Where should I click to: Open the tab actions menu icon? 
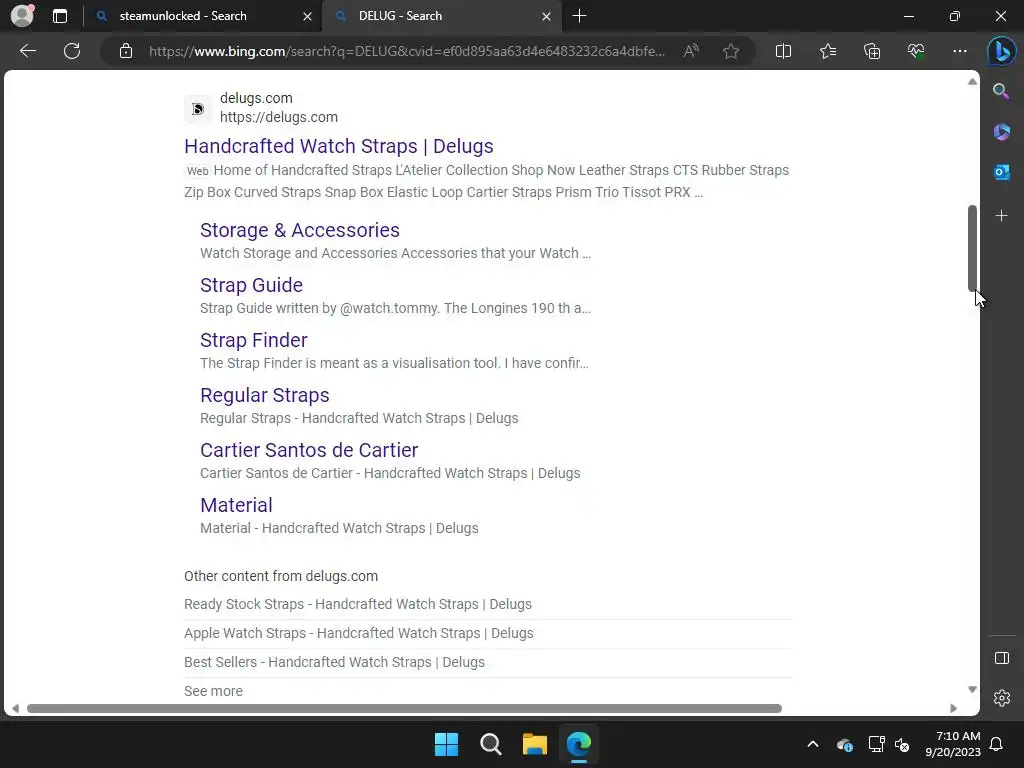coord(60,16)
